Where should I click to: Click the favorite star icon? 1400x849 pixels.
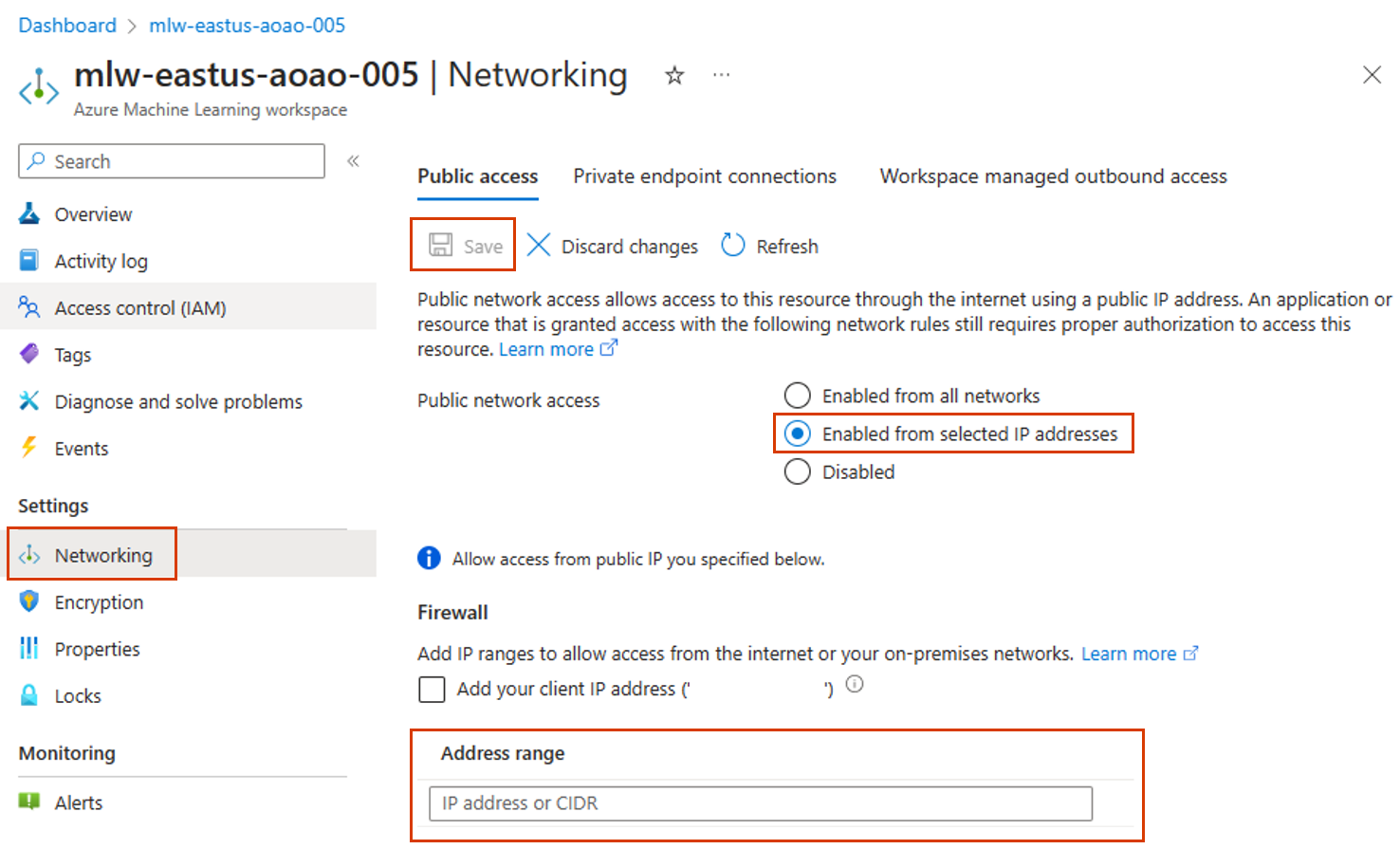pyautogui.click(x=674, y=76)
